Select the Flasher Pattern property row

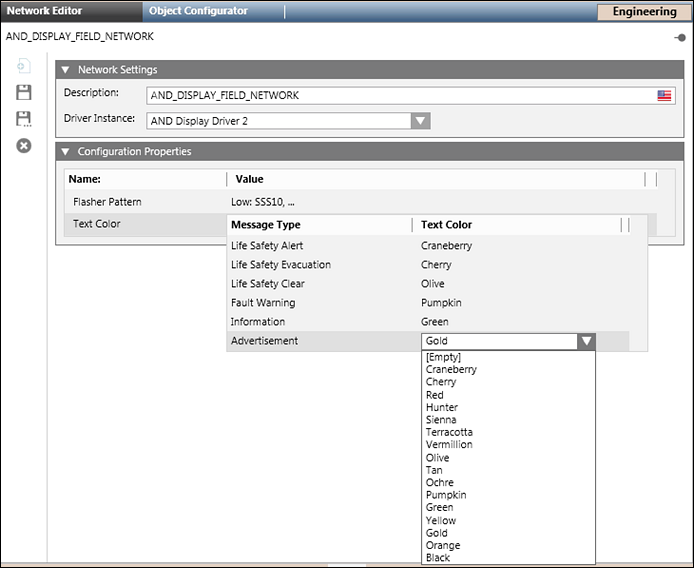[x=107, y=202]
